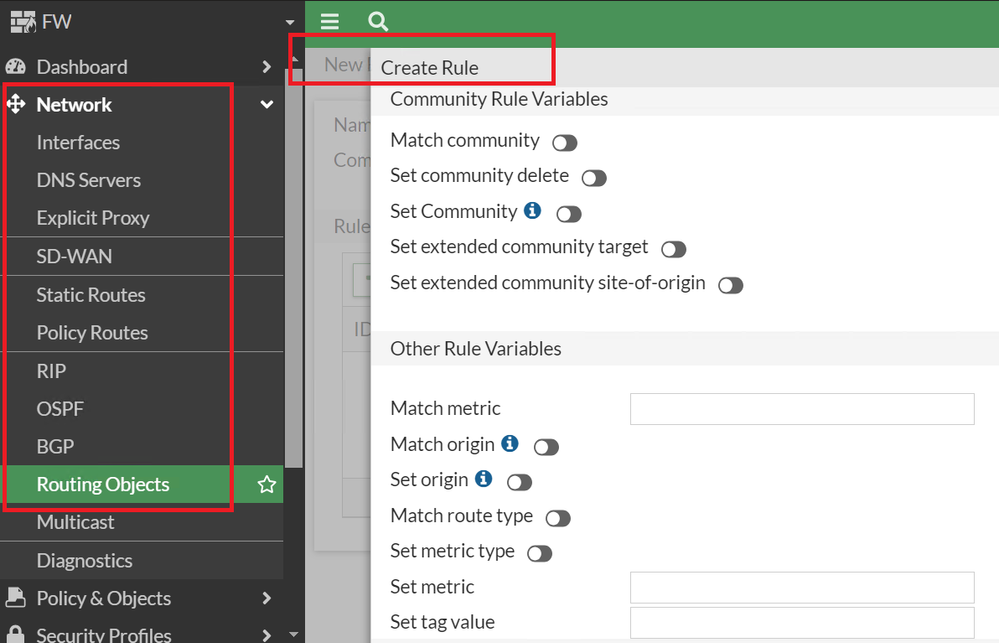Click the info icon next to Set Community
The height and width of the screenshot is (643, 999).
pos(533,211)
